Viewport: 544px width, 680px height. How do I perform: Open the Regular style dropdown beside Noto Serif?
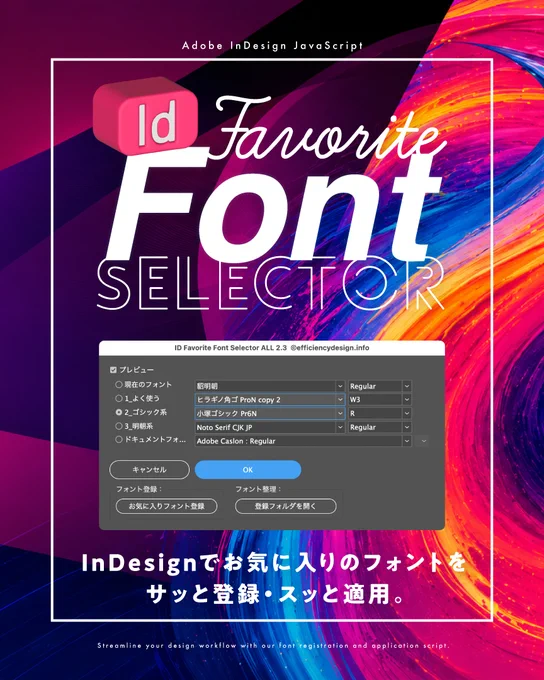click(380, 427)
